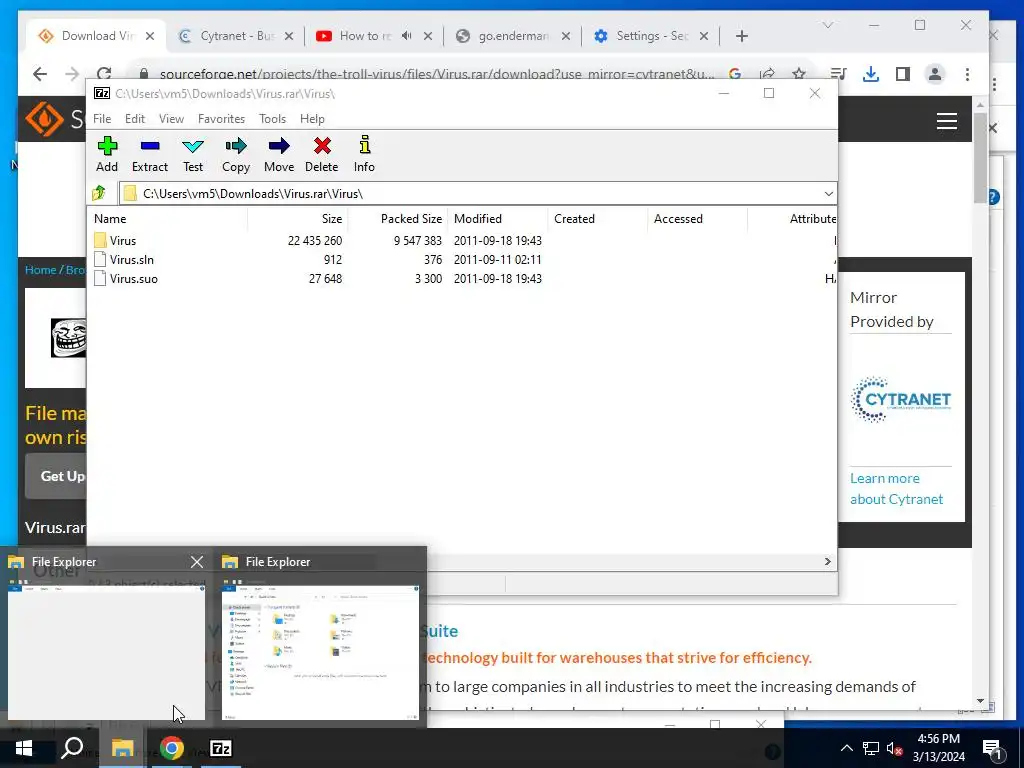Close the first File Explorer preview

coord(197,562)
